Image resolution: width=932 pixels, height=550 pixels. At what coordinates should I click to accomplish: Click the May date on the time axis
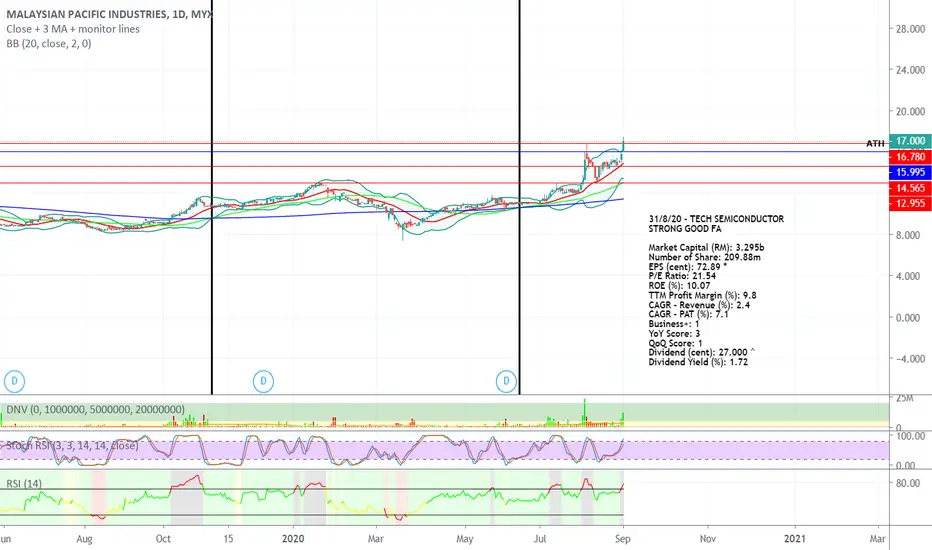tap(465, 539)
